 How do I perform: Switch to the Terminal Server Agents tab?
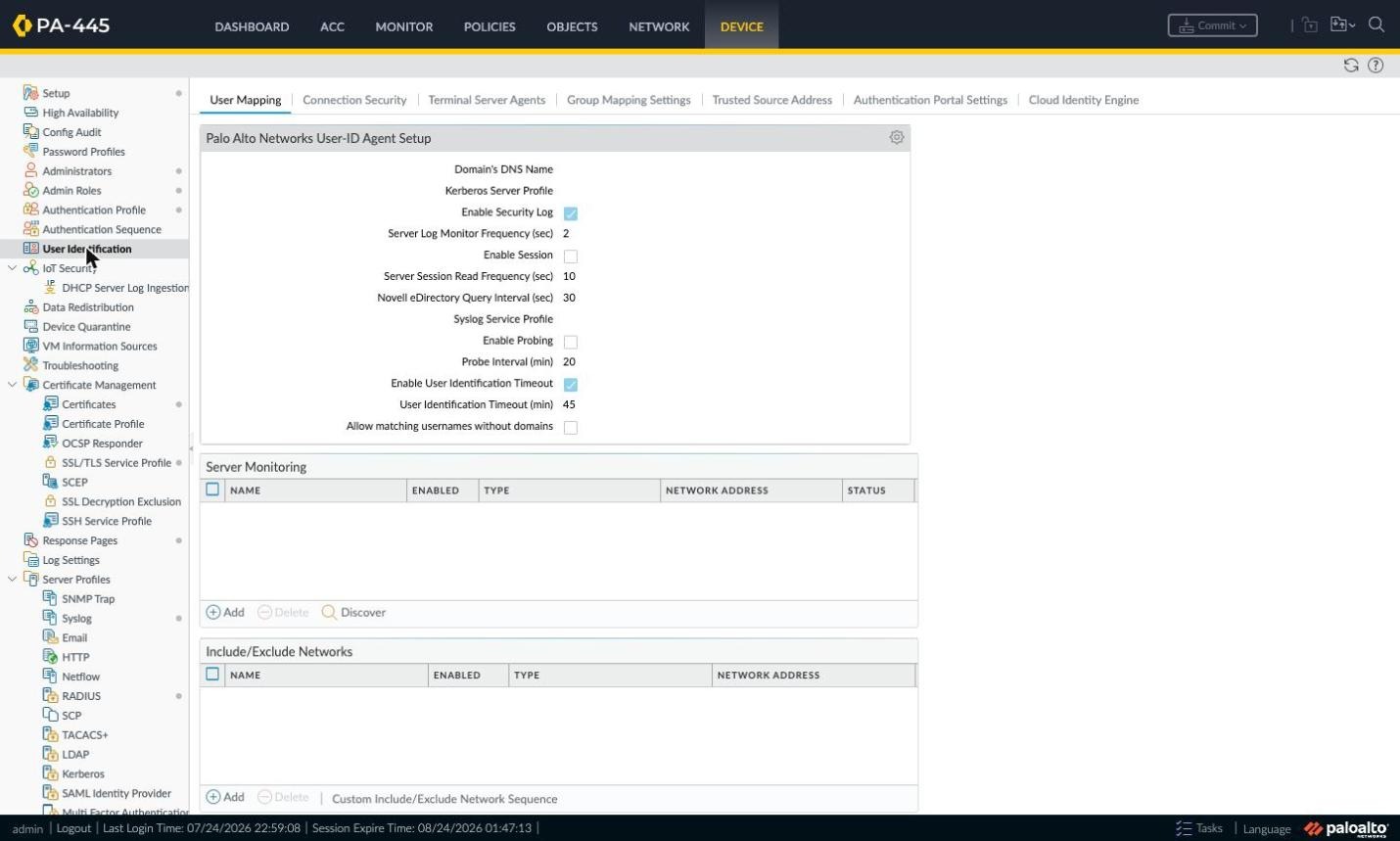(x=487, y=100)
